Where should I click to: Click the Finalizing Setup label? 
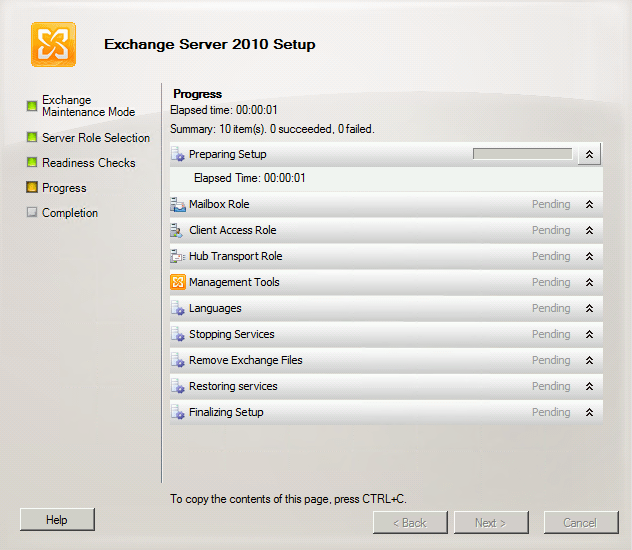226,413
